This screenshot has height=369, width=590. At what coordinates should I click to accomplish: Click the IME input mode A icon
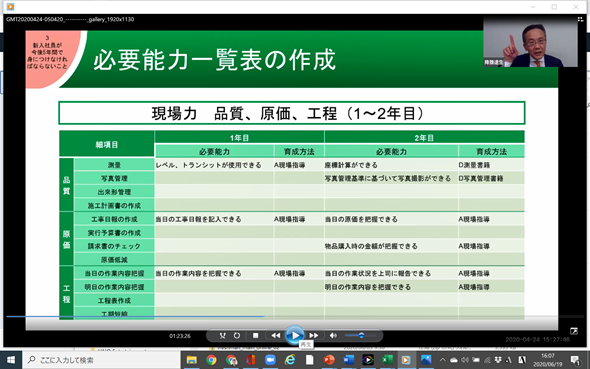point(509,360)
